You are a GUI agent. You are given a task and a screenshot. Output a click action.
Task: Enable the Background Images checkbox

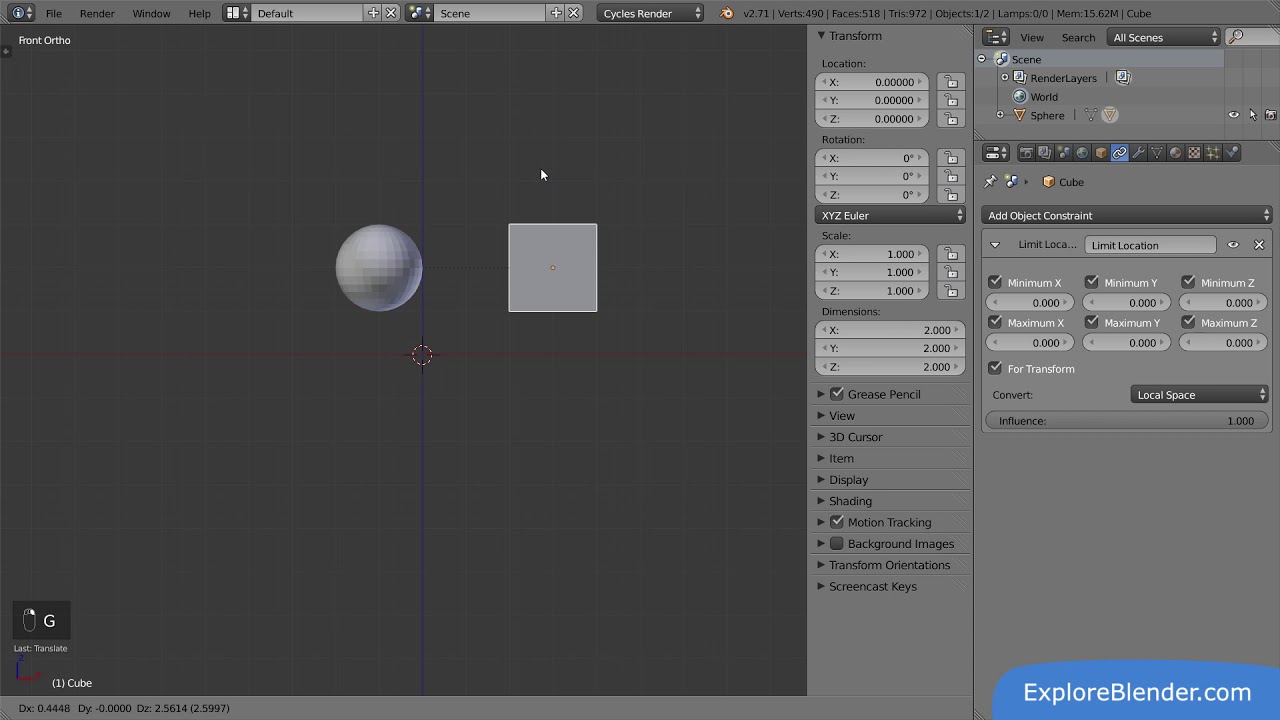(837, 544)
